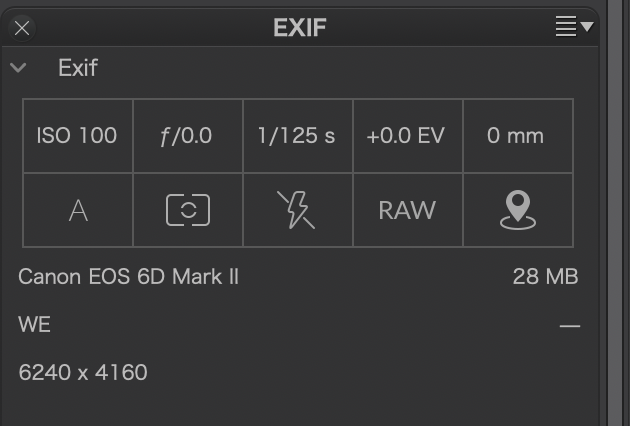Click the 0 mm focal length cell
The height and width of the screenshot is (426, 630).
[x=518, y=136]
